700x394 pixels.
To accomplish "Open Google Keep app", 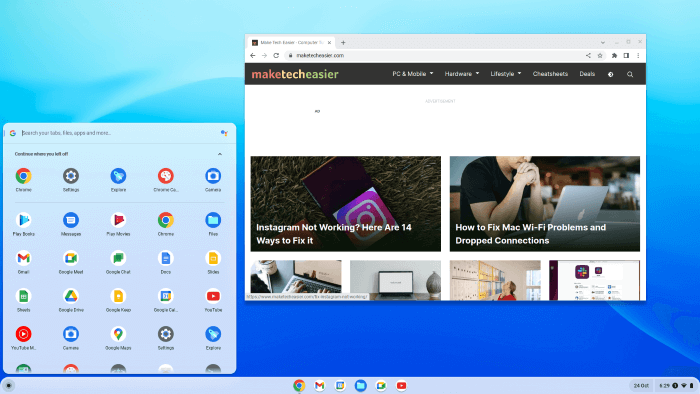I will click(x=118, y=296).
